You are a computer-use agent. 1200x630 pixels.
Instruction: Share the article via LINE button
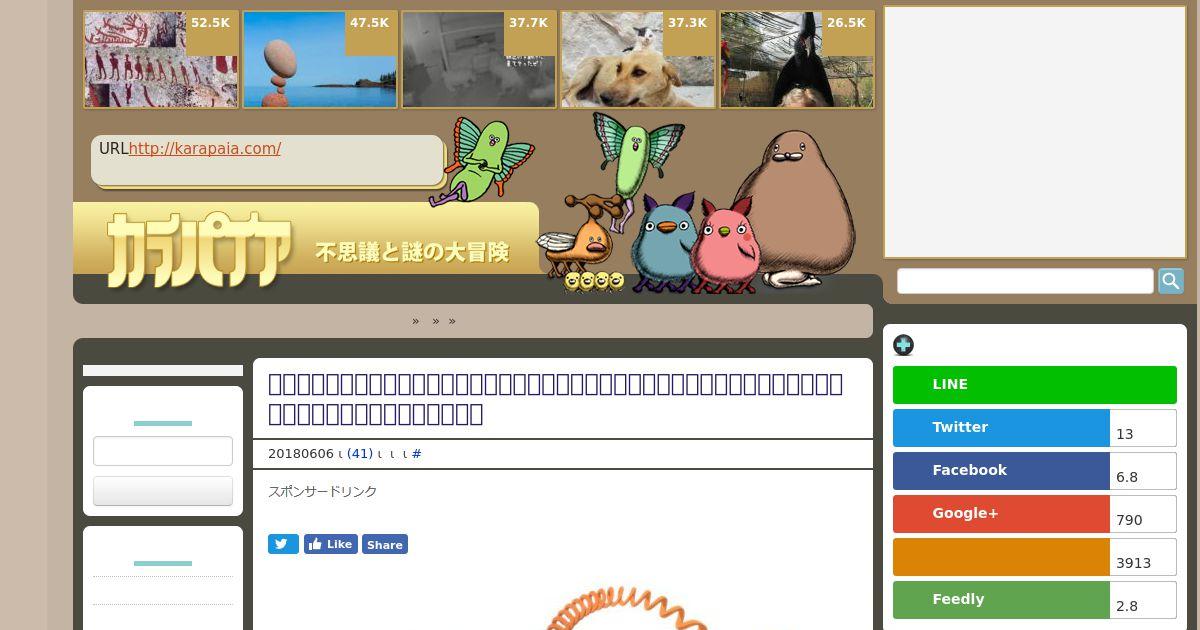[1034, 385]
